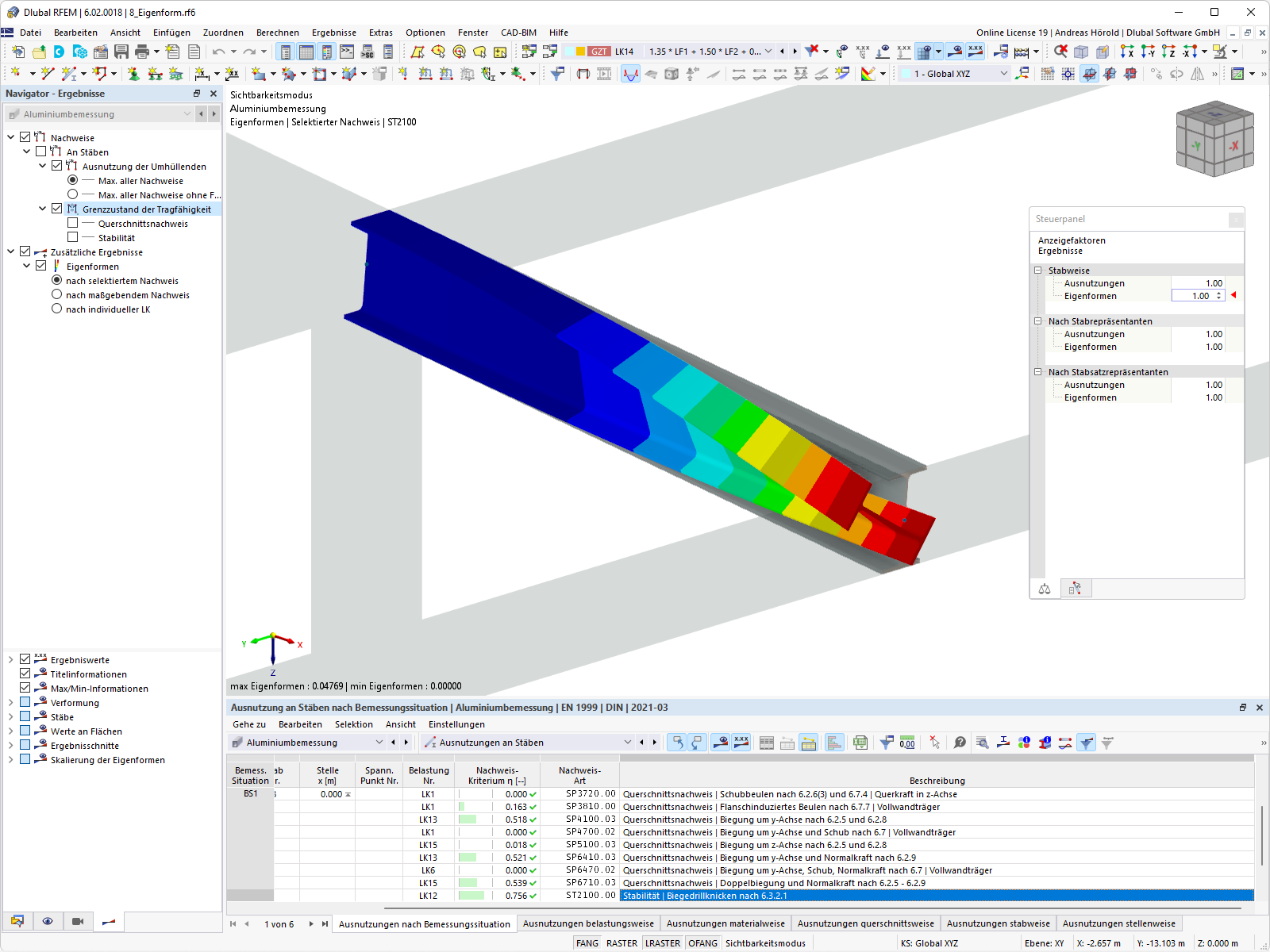
Task: Click the LRASTER status bar button
Action: point(663,943)
